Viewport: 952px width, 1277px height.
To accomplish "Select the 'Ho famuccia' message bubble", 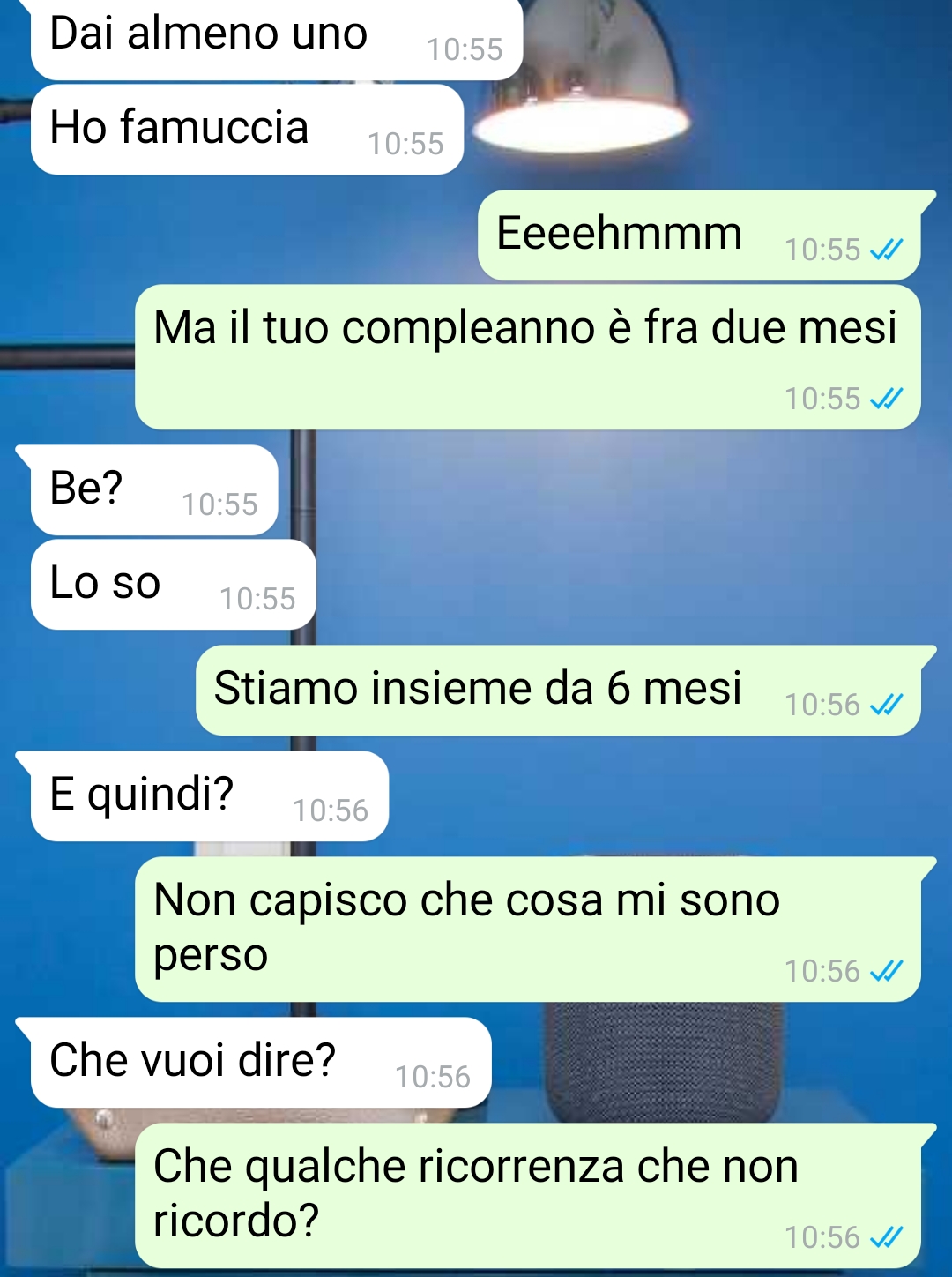I will 247,129.
